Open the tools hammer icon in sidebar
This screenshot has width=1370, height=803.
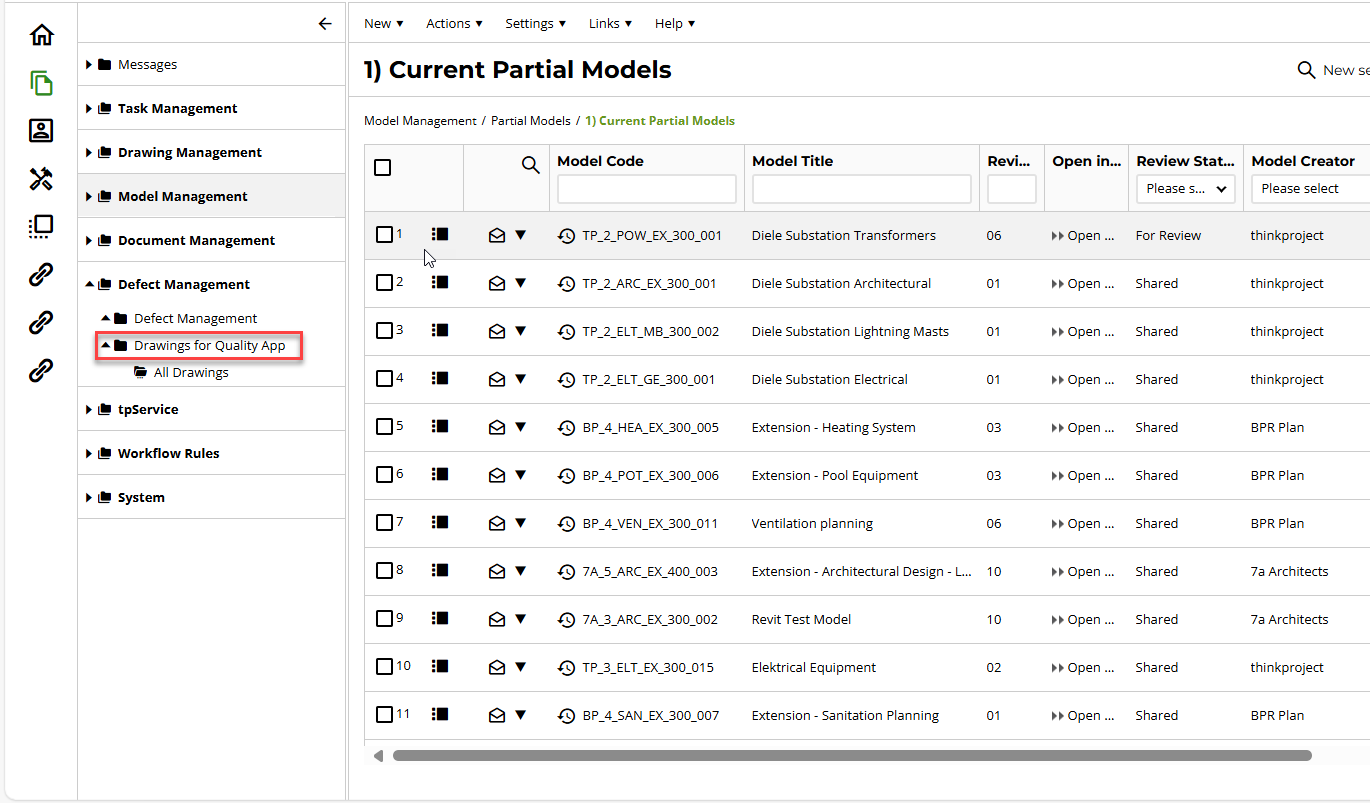click(41, 179)
